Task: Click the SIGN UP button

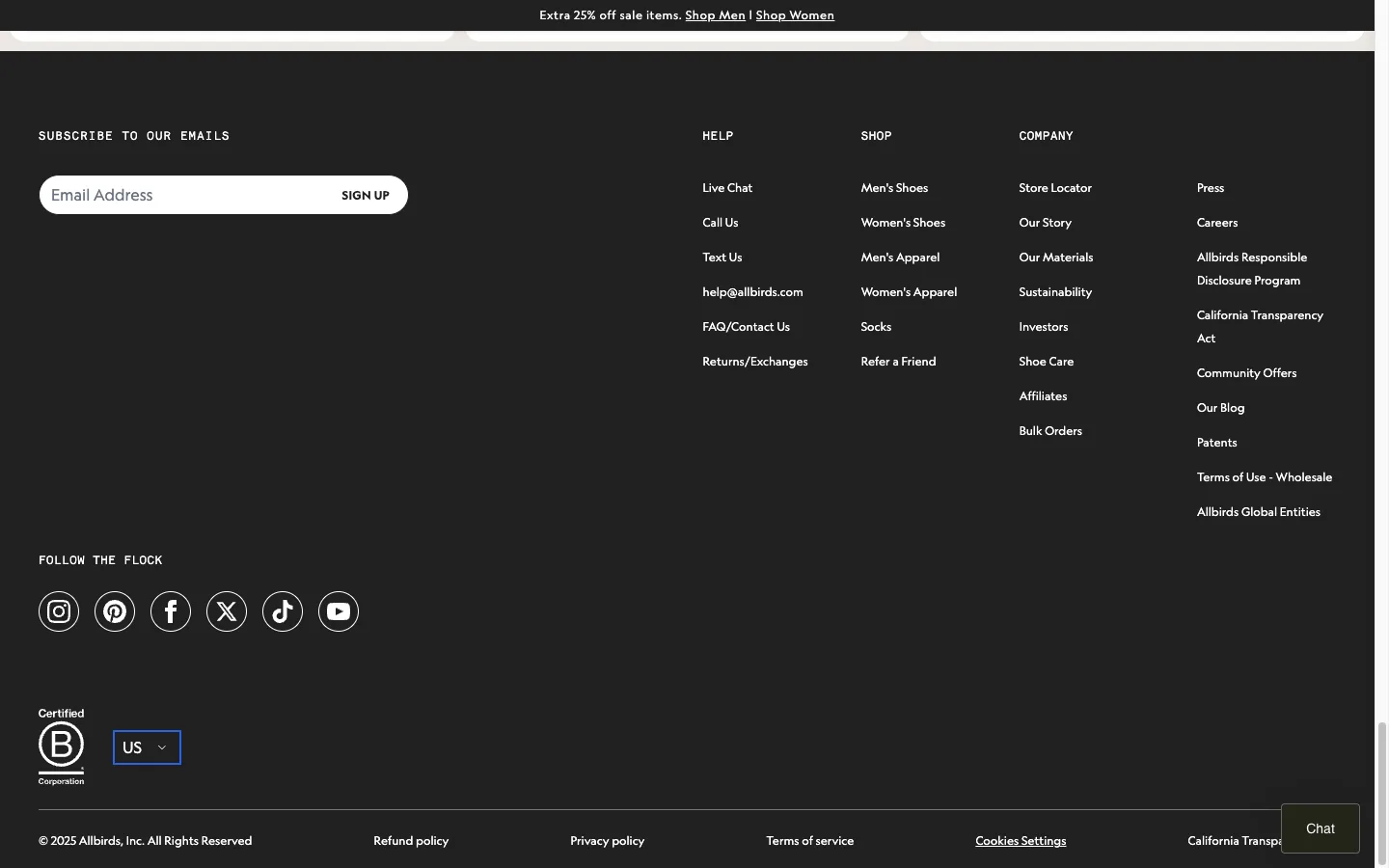Action: [366, 195]
